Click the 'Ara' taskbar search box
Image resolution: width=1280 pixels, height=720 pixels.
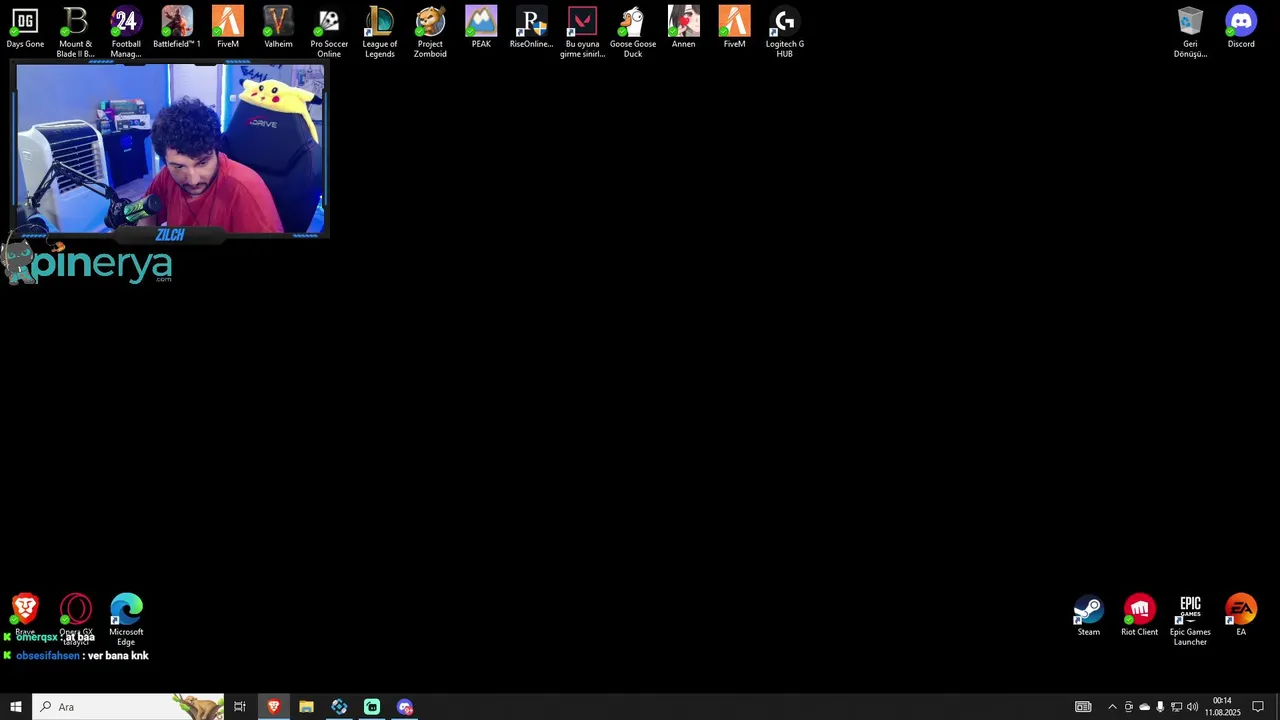click(x=128, y=707)
